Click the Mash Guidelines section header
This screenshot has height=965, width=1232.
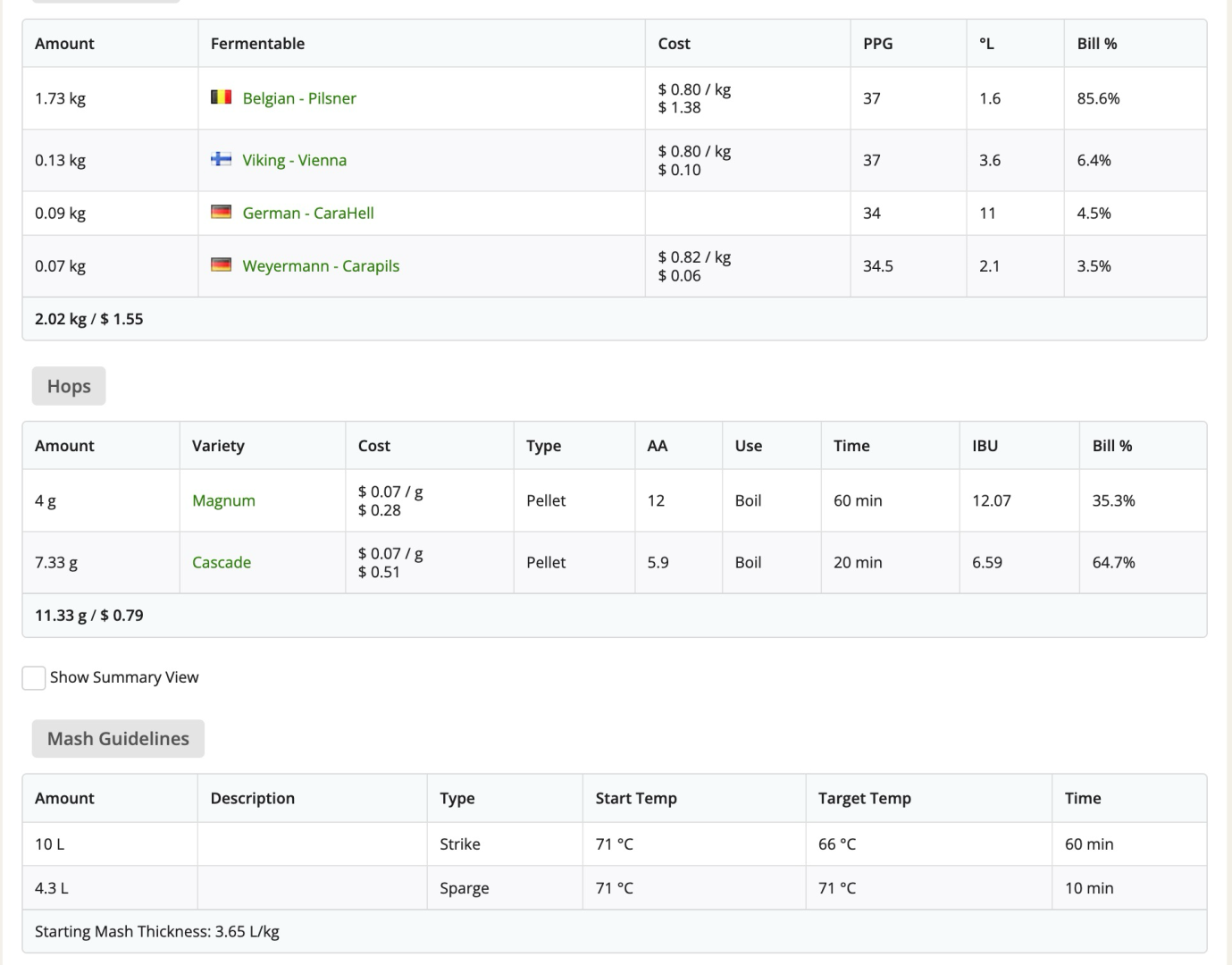[x=118, y=739]
